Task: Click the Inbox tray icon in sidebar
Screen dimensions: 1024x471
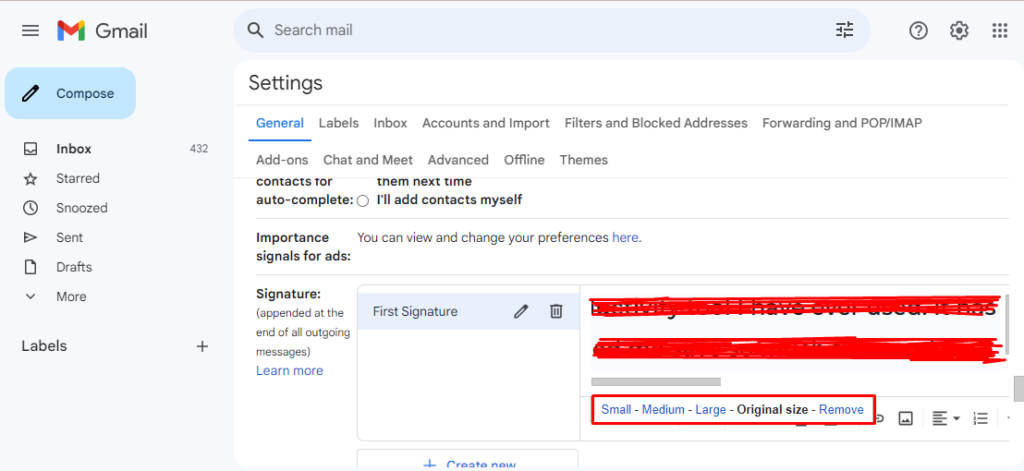Action: coord(30,149)
